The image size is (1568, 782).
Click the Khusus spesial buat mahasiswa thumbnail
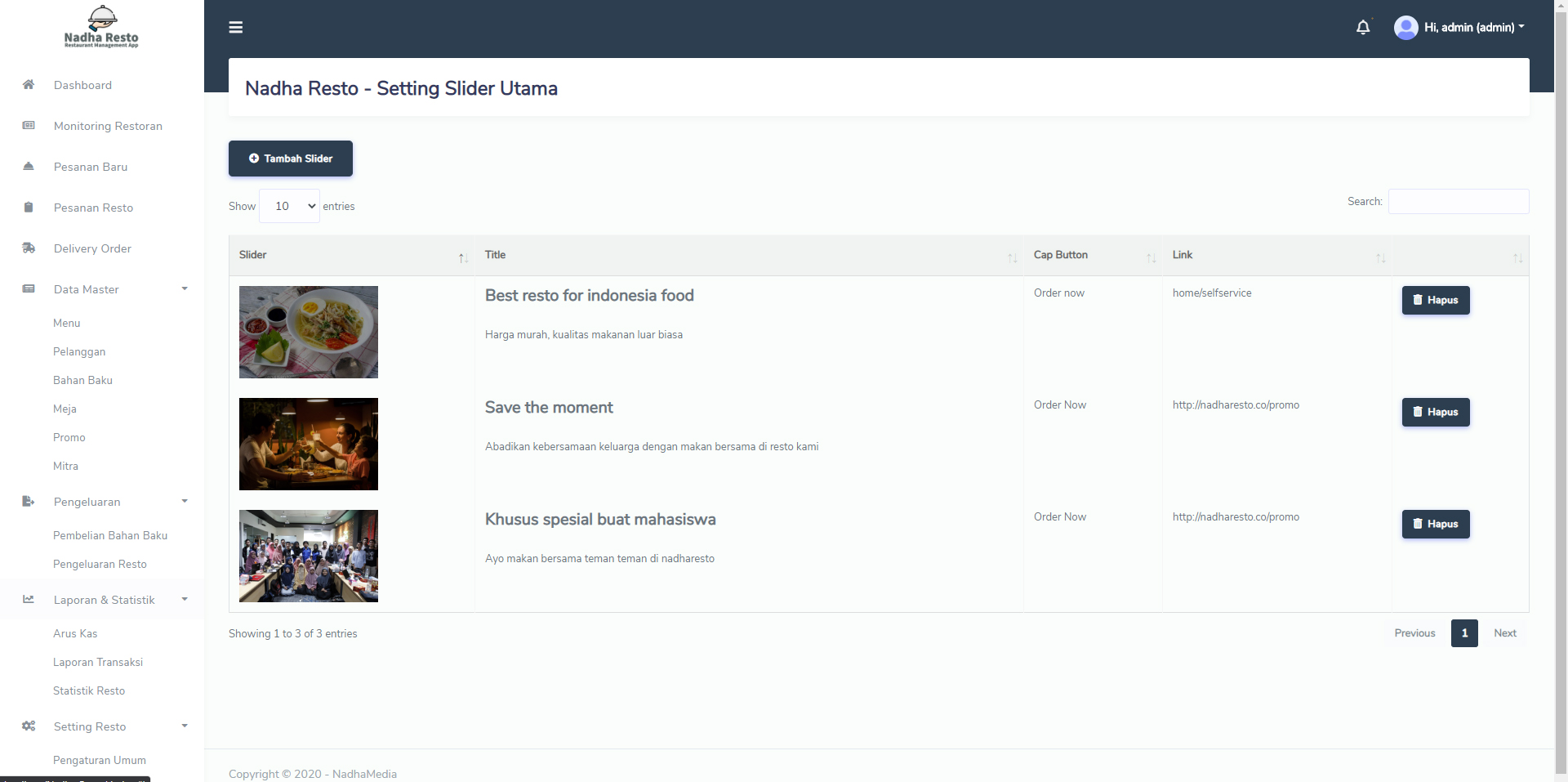tap(309, 556)
